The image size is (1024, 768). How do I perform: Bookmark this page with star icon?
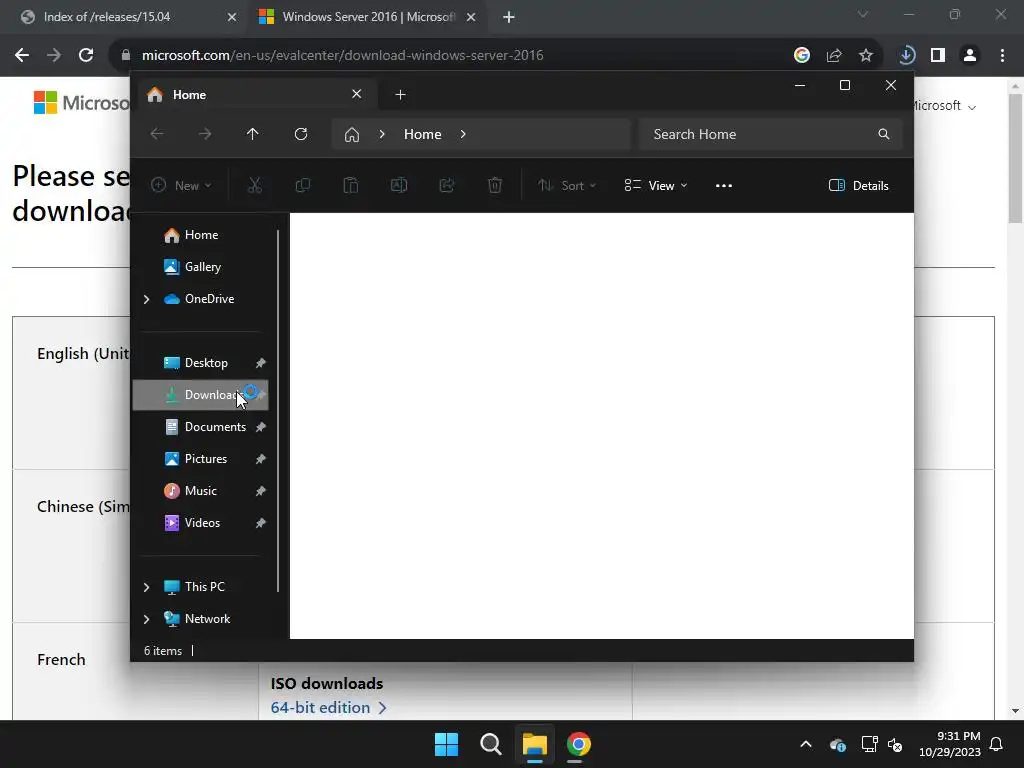(866, 56)
